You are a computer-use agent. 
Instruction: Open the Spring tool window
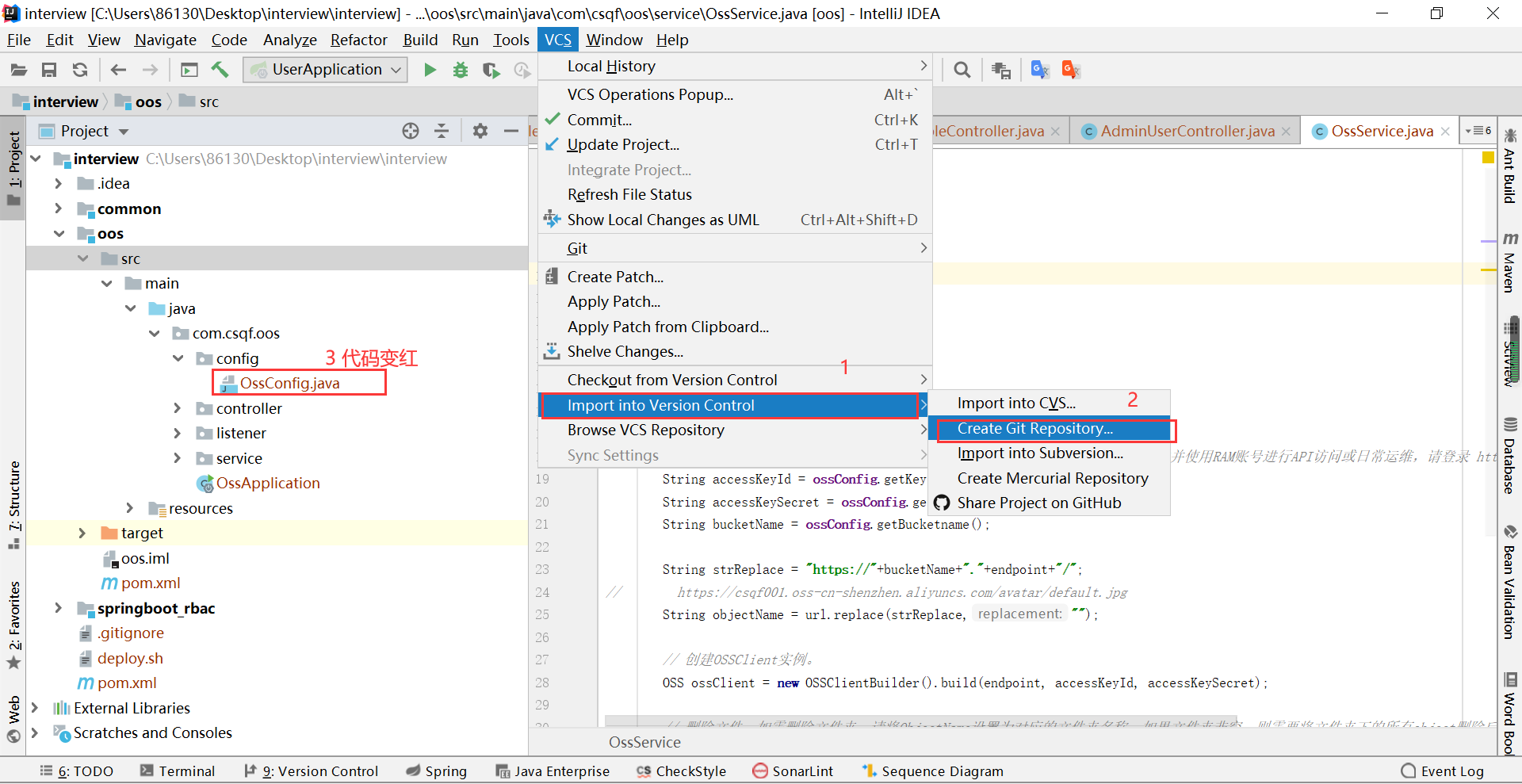pyautogui.click(x=436, y=771)
